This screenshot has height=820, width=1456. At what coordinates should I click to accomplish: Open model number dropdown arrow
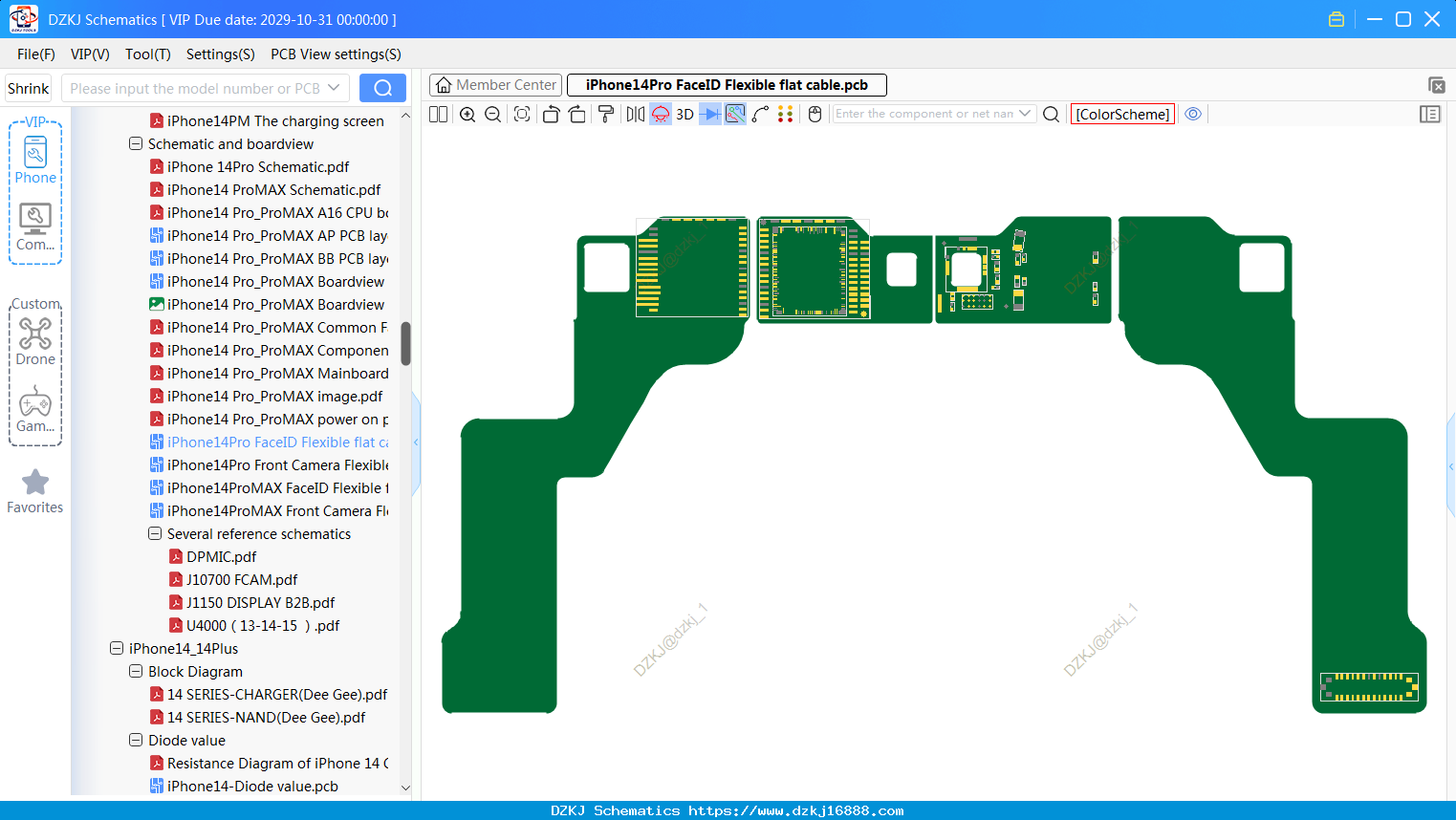coord(334,88)
